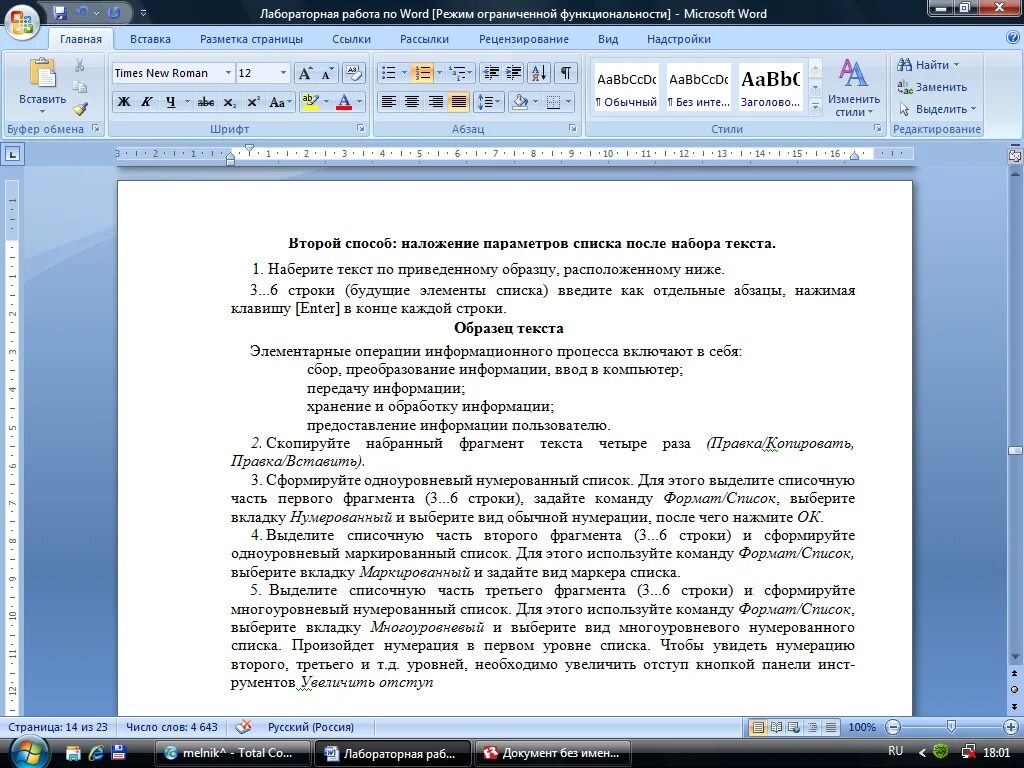Open line spacing dropdown

point(489,102)
